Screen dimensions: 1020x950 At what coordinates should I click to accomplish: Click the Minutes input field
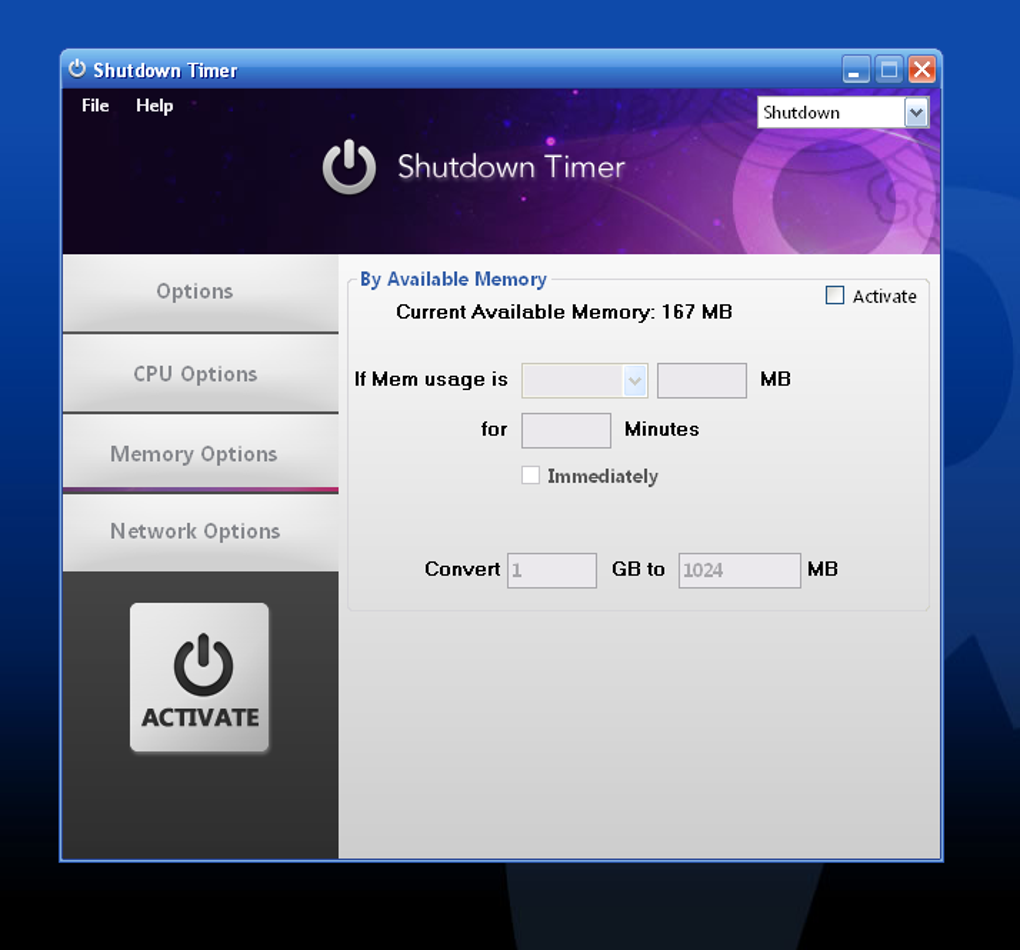pos(566,430)
